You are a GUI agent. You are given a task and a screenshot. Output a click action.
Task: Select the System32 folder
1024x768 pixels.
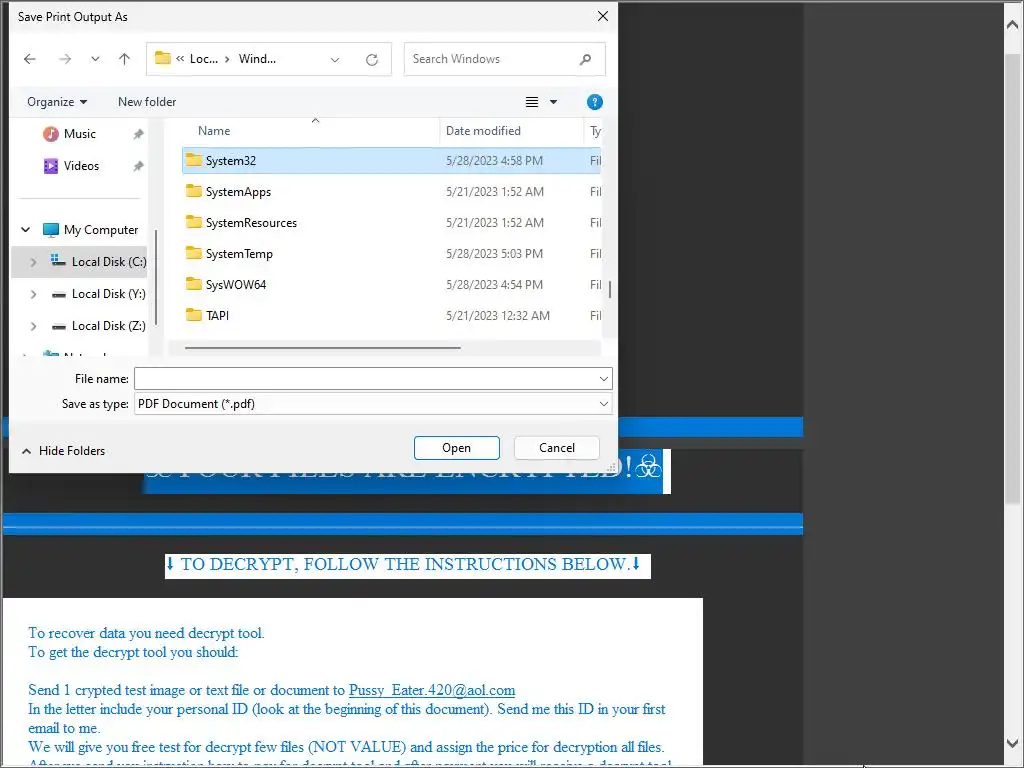pos(391,161)
